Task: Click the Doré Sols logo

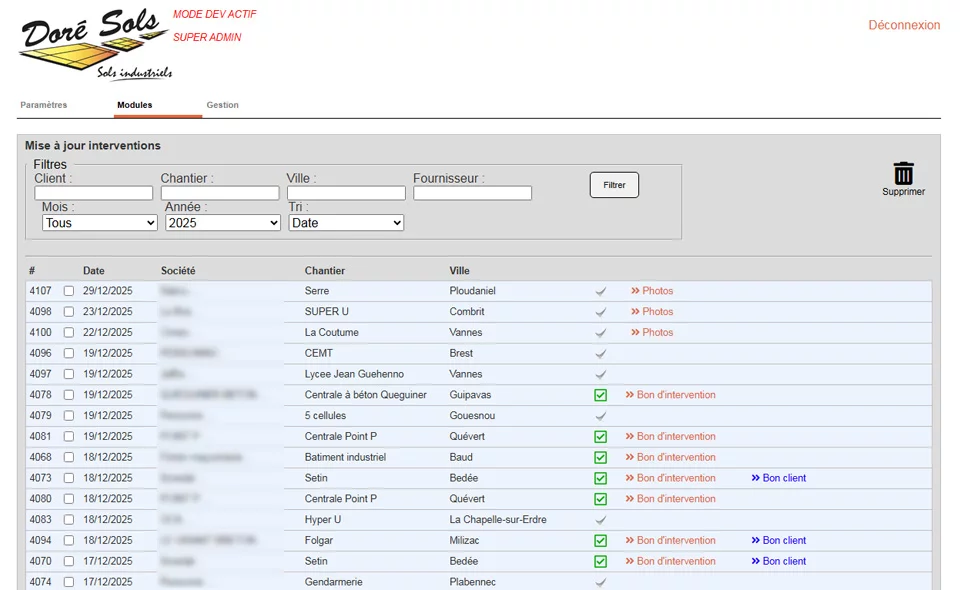Action: (94, 43)
